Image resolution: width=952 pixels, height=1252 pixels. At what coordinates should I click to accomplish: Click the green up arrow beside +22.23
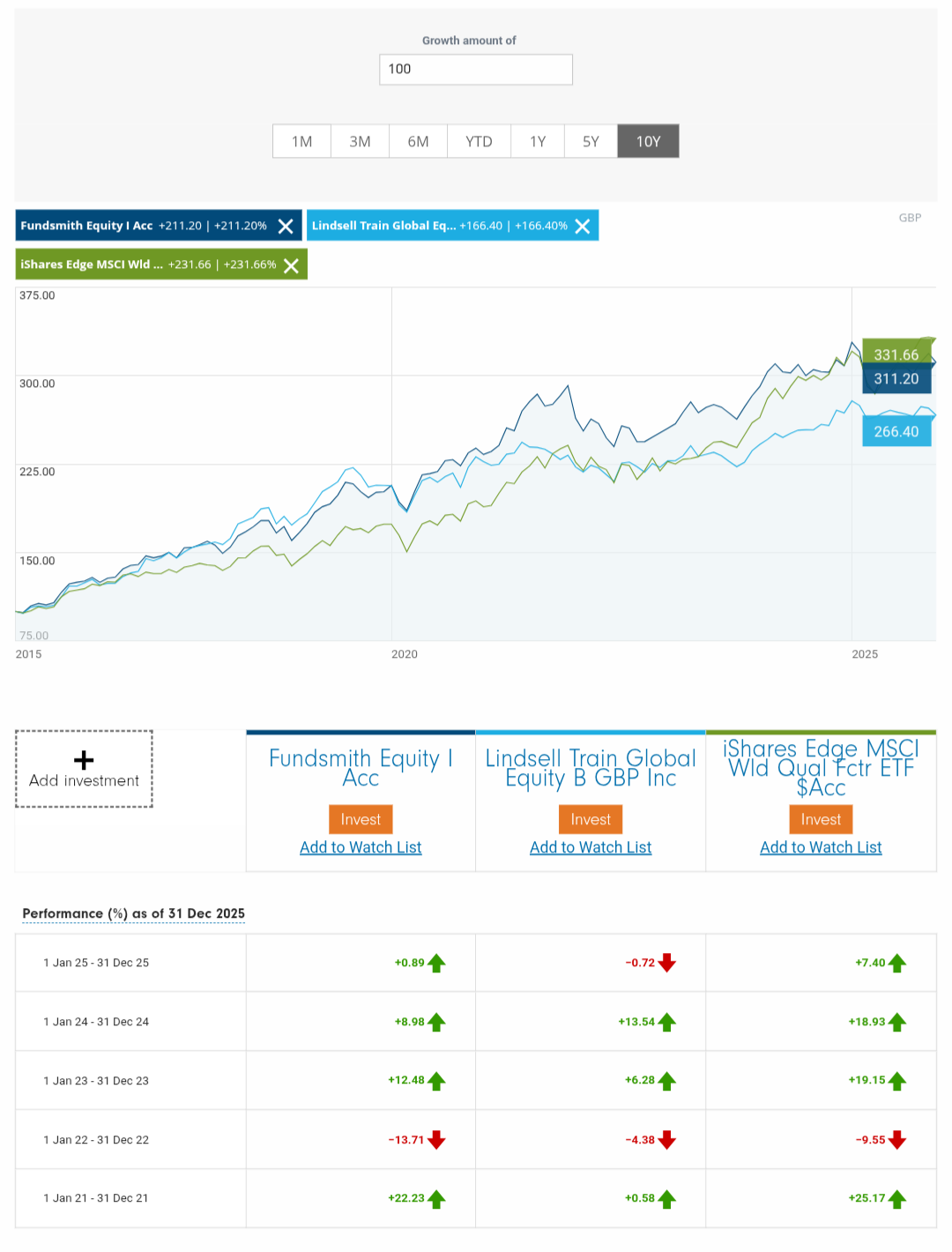(x=436, y=1199)
